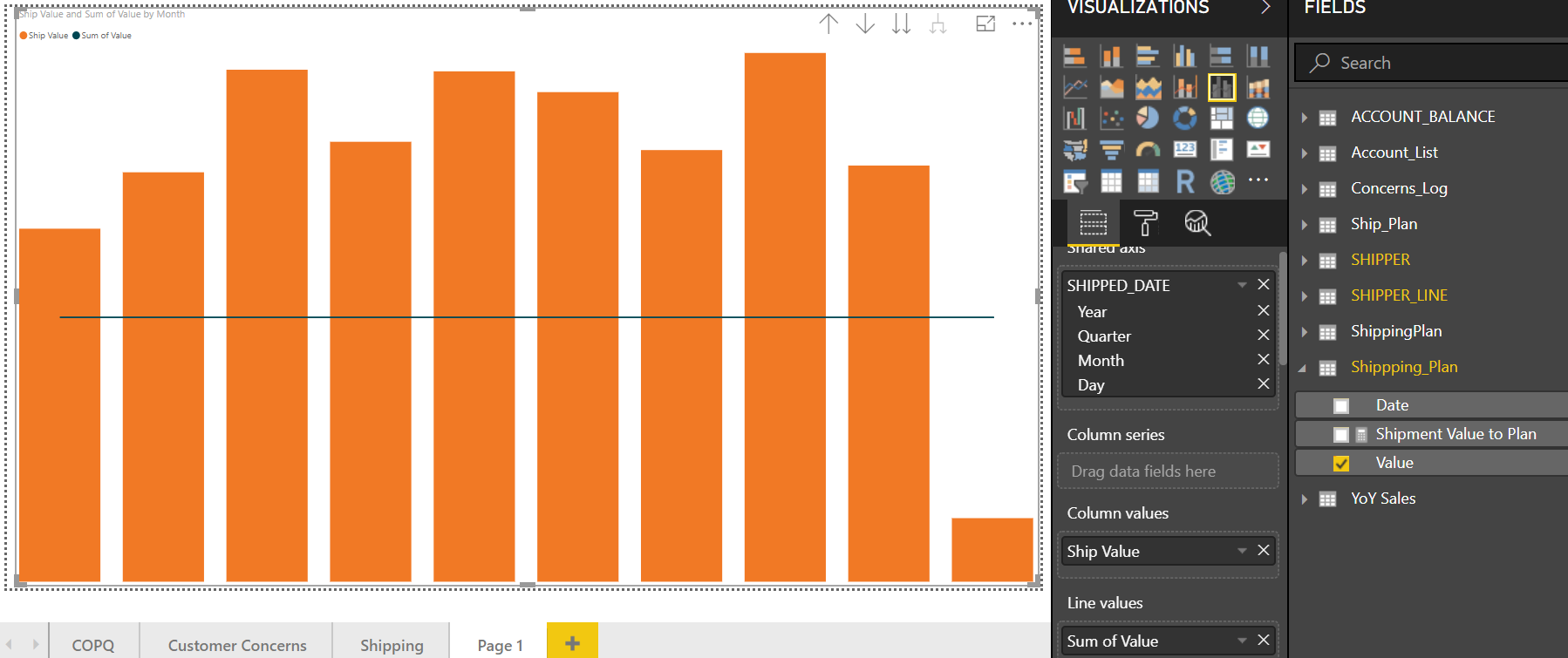Click the Drill Up arrow on chart

(x=828, y=24)
